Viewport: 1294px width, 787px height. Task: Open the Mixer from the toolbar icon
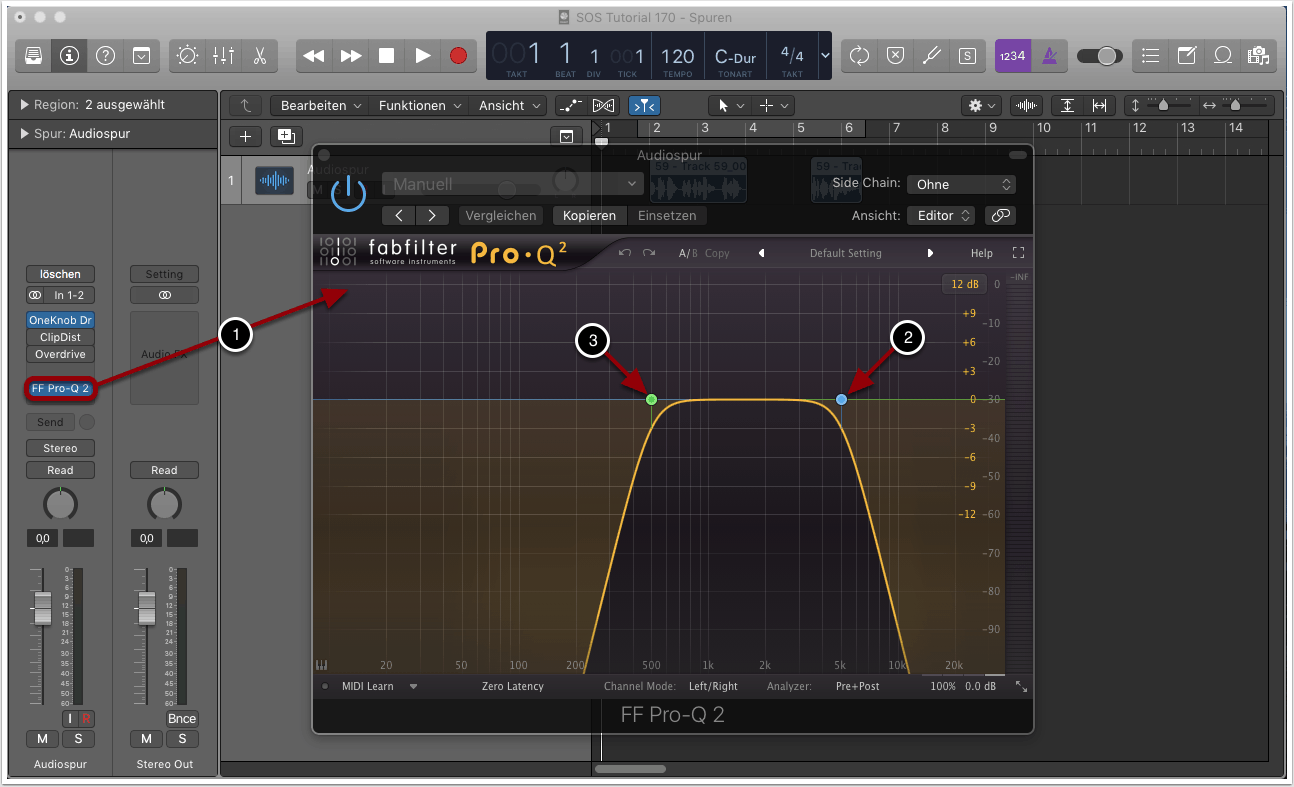223,56
